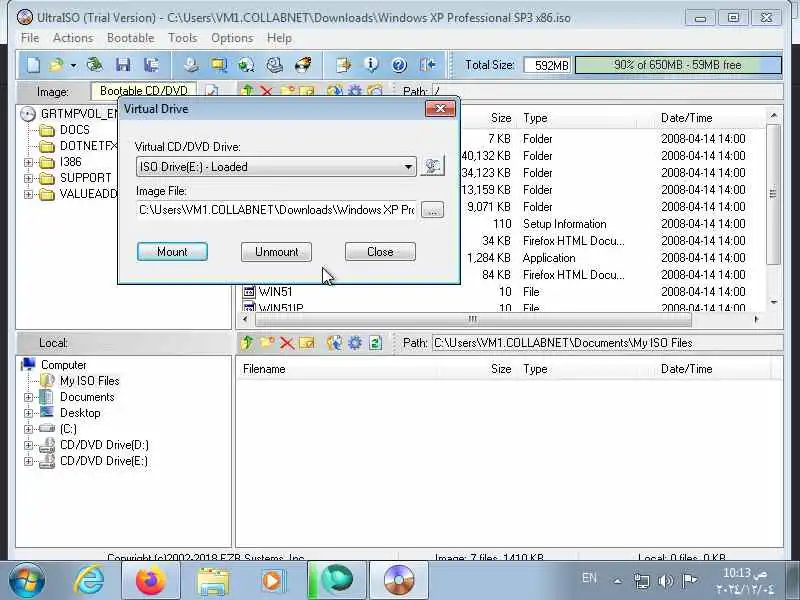Click the Compress ISO toolbar icon

click(x=247, y=65)
